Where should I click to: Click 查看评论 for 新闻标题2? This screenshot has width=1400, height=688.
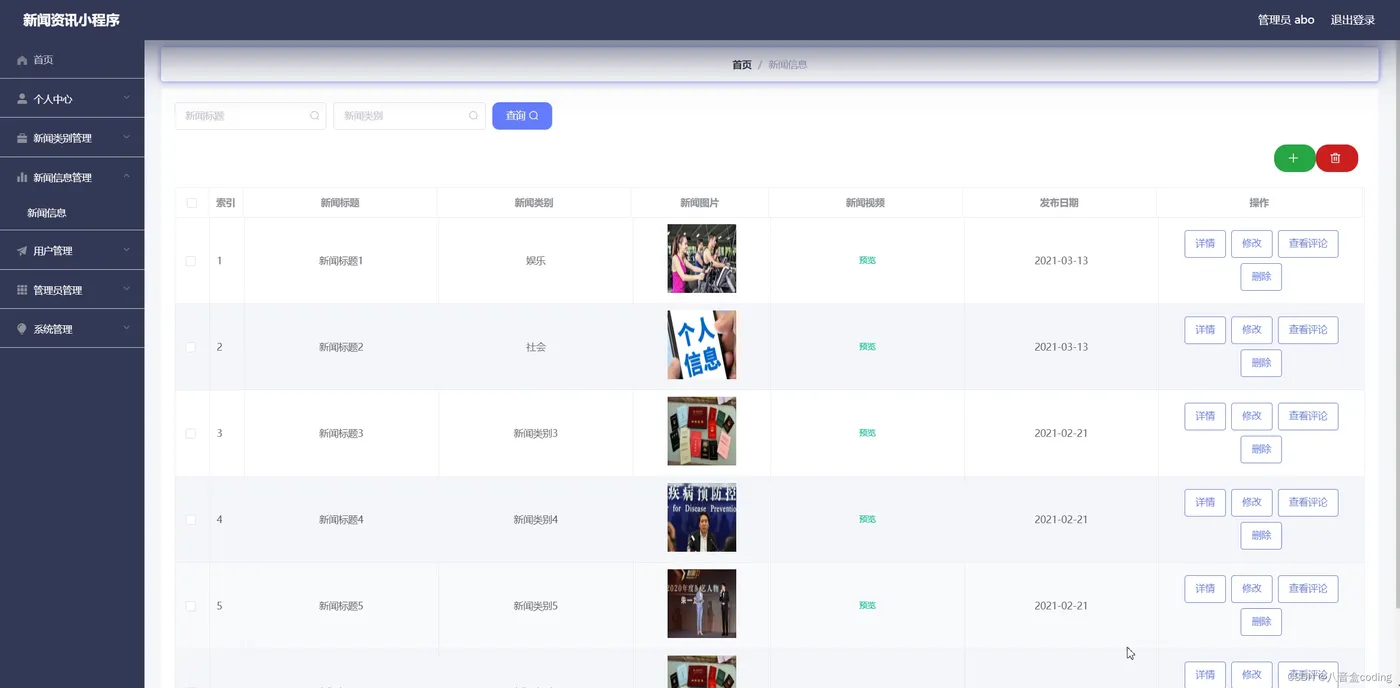(x=1308, y=330)
